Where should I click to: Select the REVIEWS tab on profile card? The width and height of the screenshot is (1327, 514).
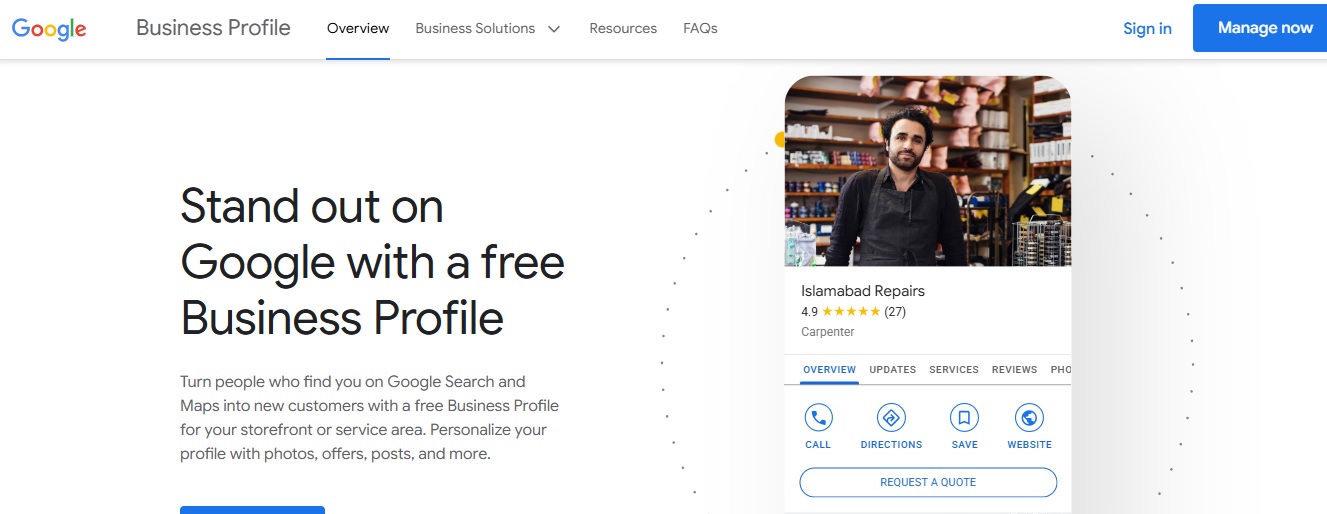point(1014,369)
